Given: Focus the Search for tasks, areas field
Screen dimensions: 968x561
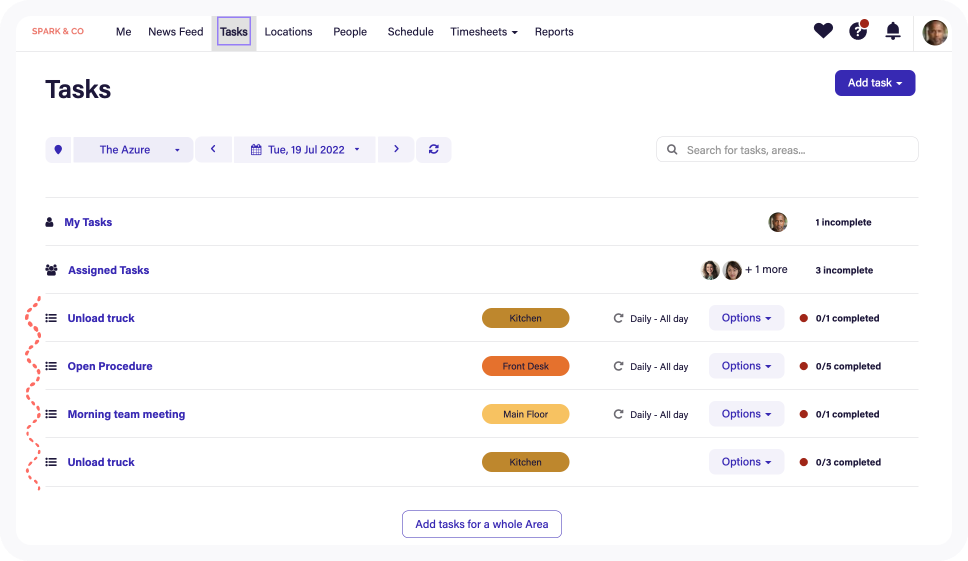Looking at the screenshot, I should coord(787,149).
